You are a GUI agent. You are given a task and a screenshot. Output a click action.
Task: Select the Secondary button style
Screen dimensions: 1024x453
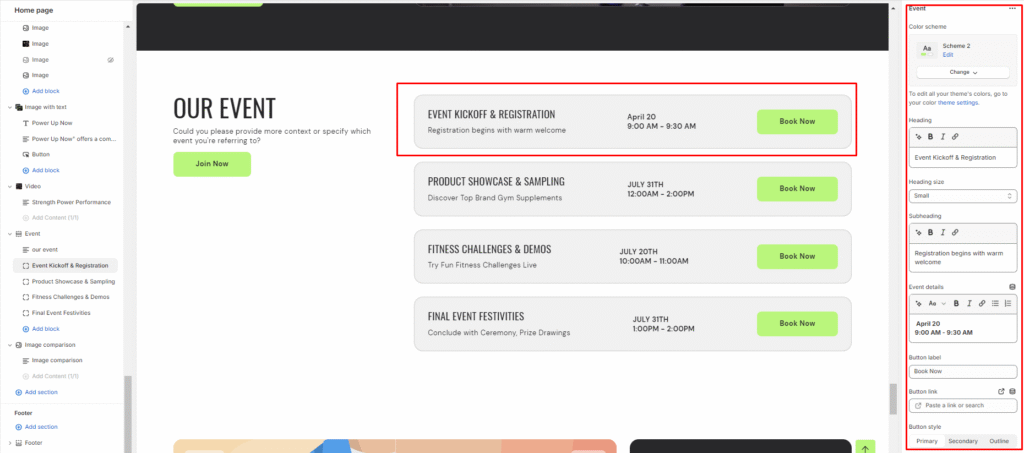tap(963, 441)
